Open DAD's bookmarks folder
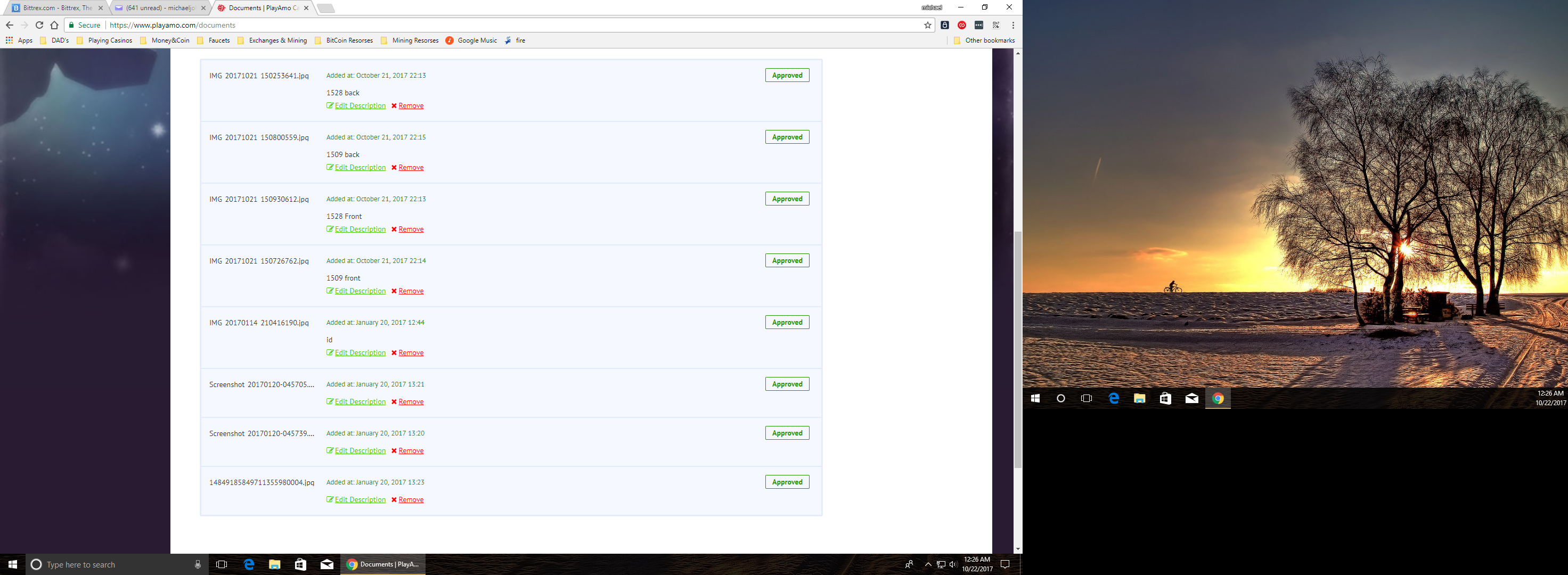This screenshot has width=1568, height=575. [x=54, y=40]
